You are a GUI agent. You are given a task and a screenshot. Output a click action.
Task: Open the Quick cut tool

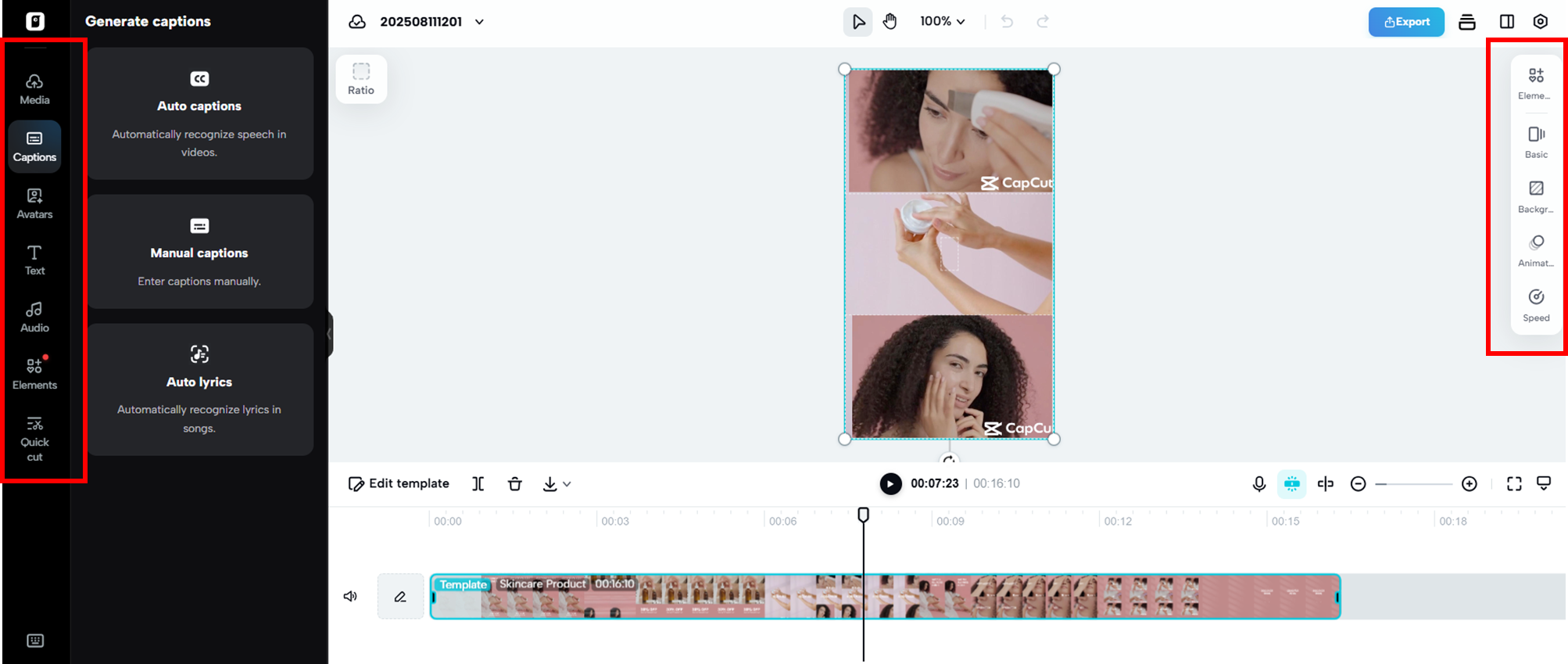(34, 439)
